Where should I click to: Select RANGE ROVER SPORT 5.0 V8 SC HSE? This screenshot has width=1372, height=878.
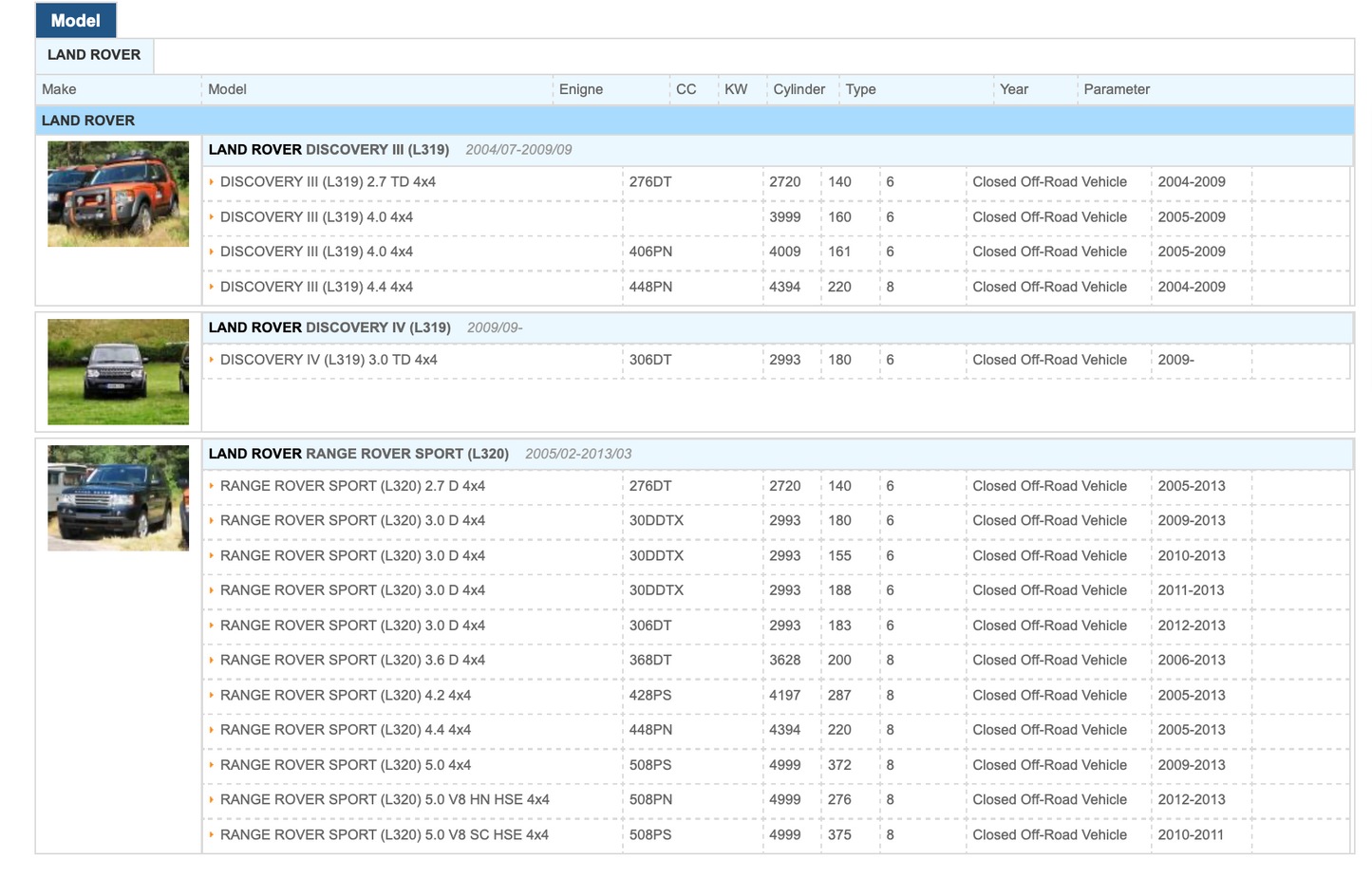coord(385,835)
